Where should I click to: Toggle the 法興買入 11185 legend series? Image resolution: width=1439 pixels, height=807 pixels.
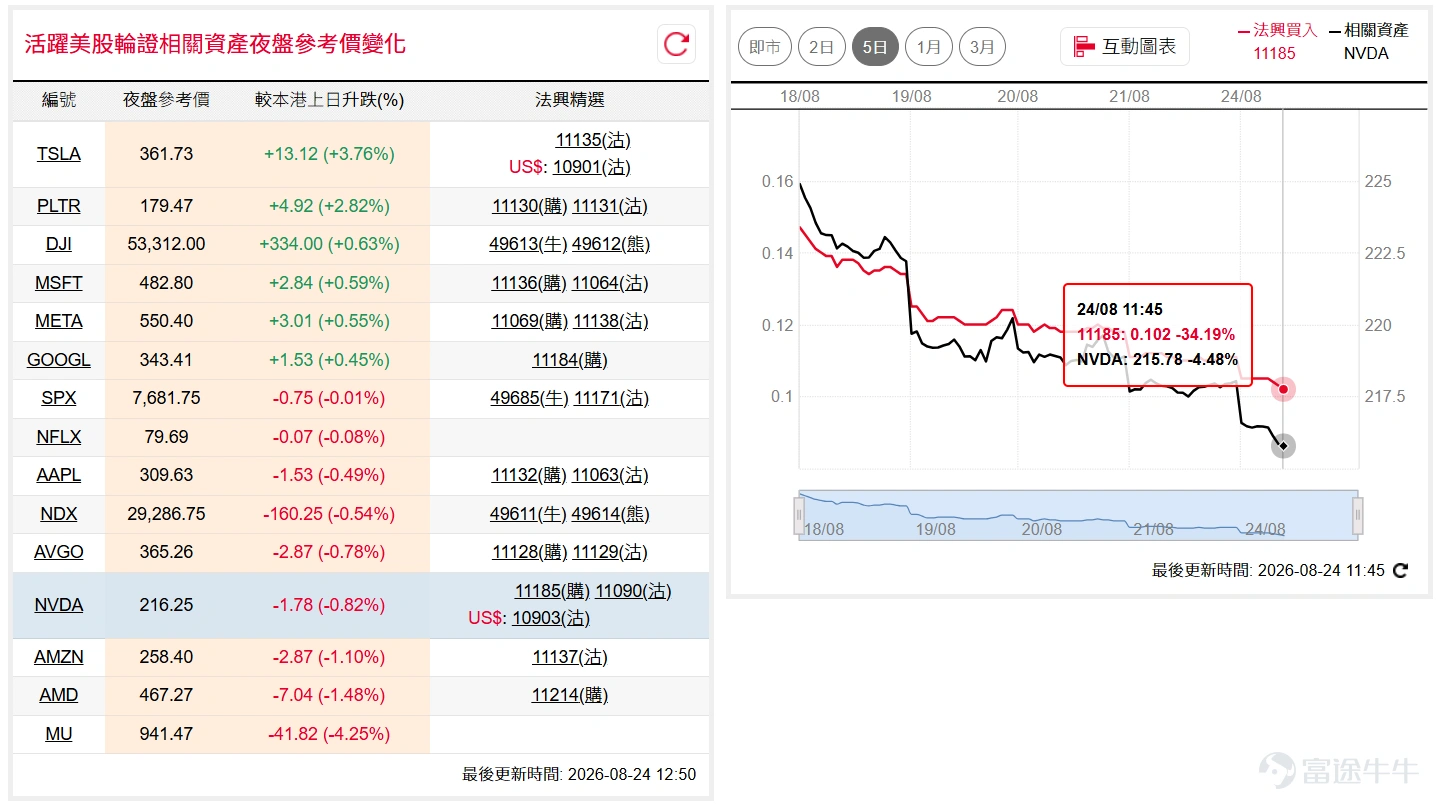[1276, 41]
